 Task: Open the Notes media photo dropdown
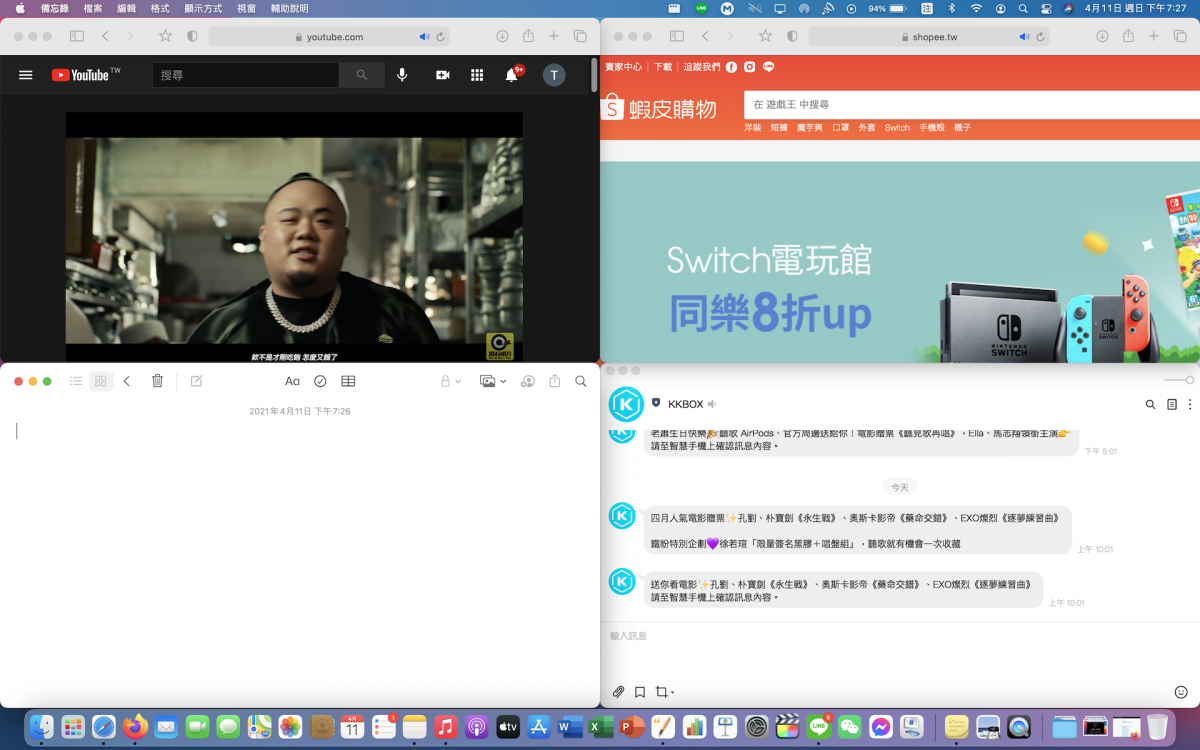pyautogui.click(x=492, y=381)
